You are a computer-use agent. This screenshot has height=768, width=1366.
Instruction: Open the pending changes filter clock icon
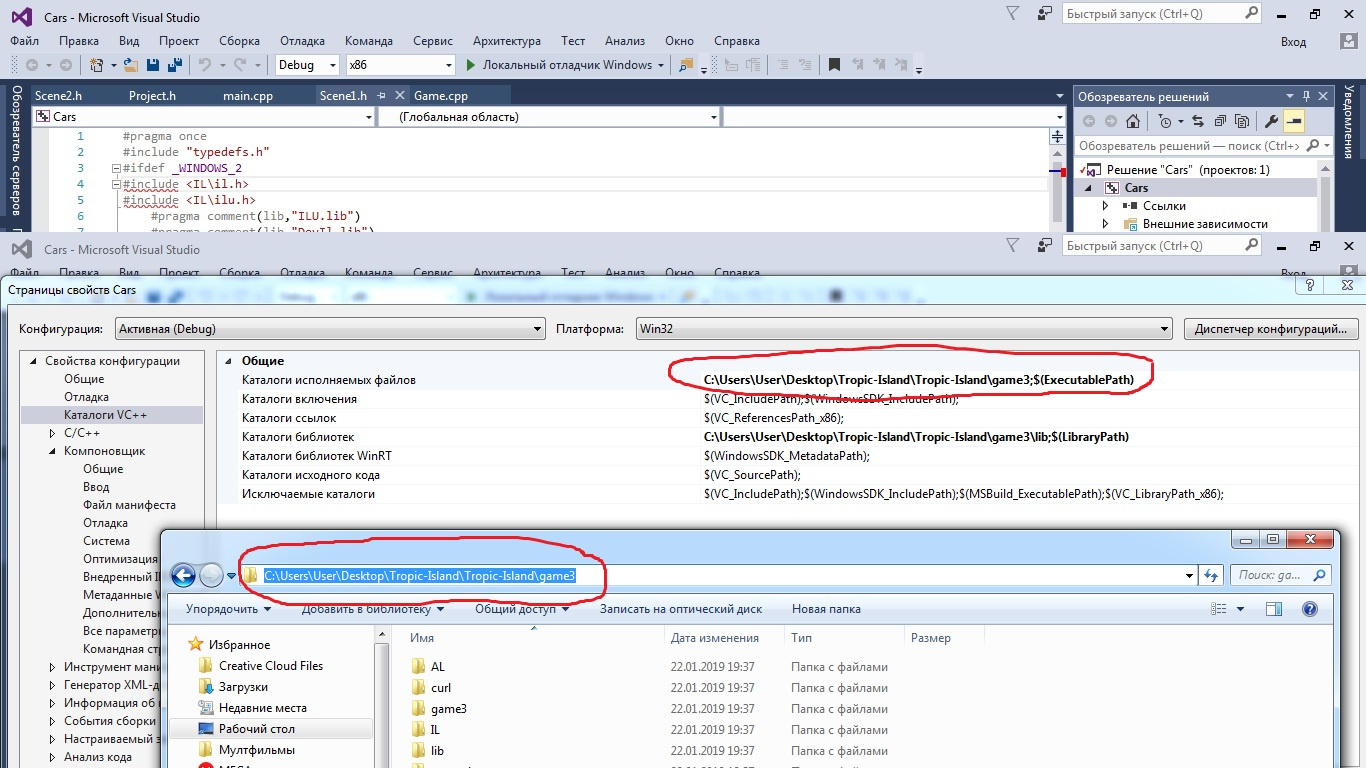tap(1166, 122)
